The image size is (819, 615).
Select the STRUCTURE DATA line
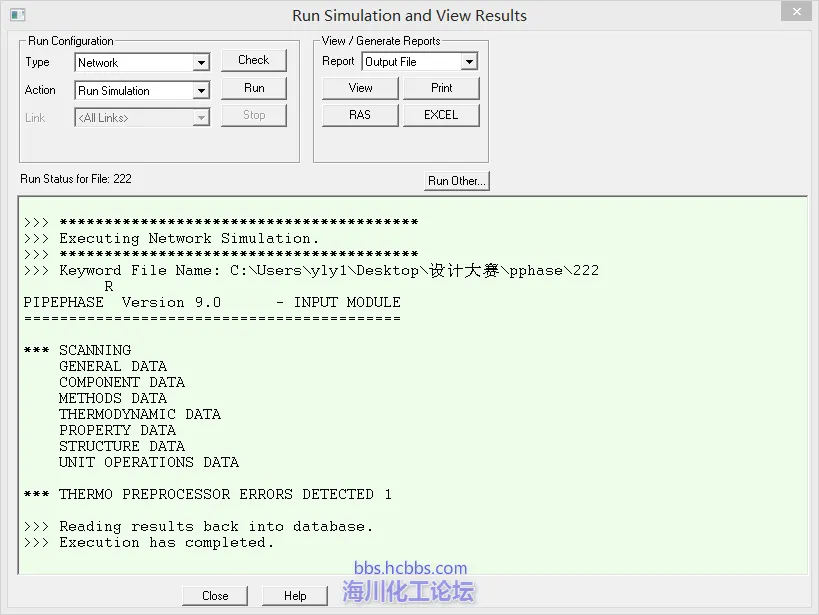point(122,446)
